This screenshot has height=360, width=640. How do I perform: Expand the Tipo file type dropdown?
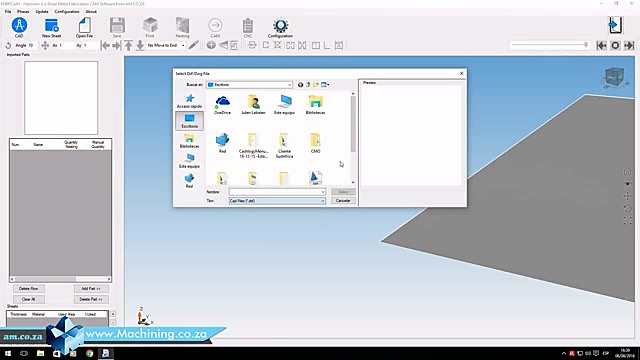click(x=322, y=201)
